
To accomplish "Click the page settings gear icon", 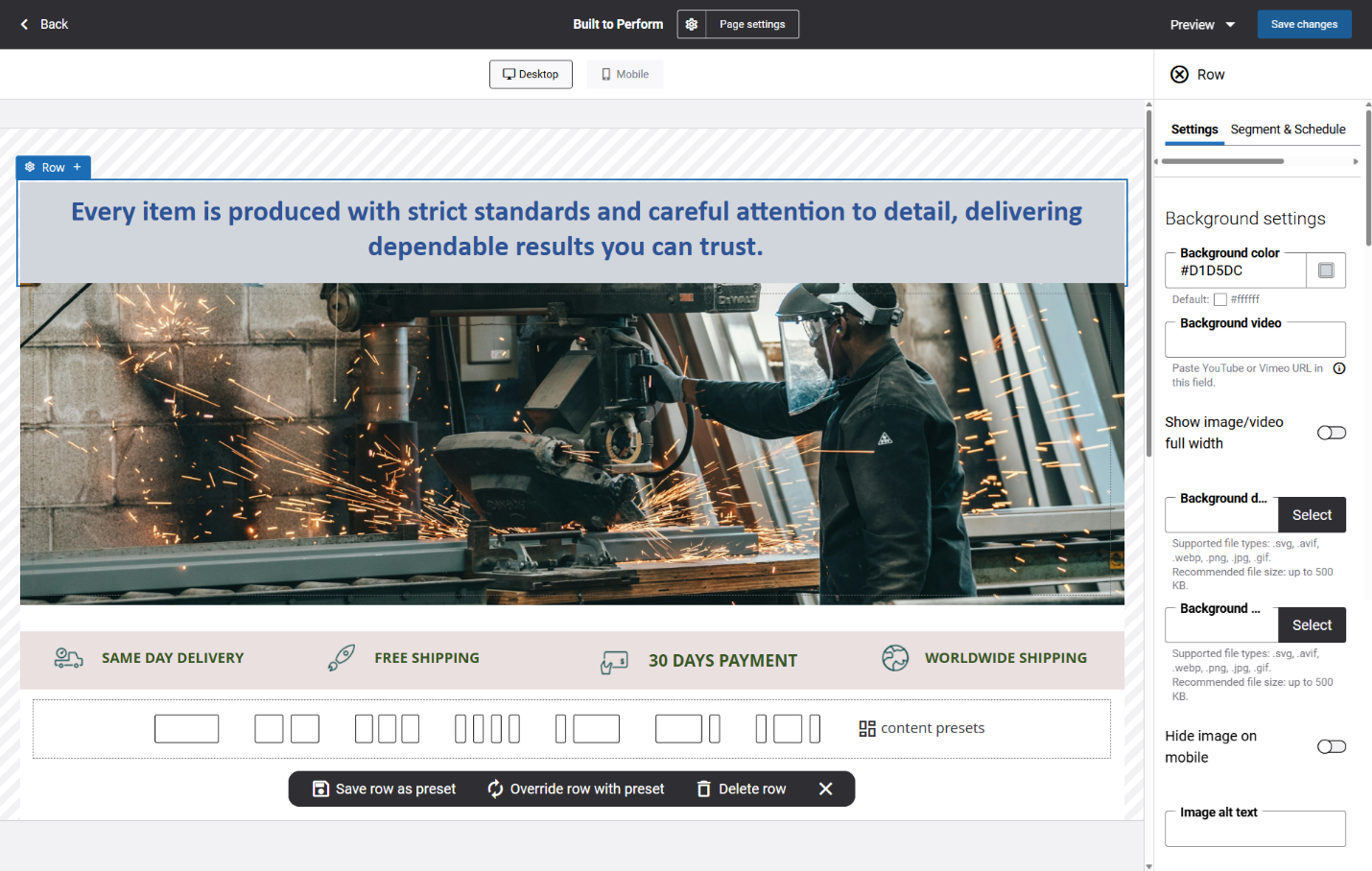I will point(691,24).
